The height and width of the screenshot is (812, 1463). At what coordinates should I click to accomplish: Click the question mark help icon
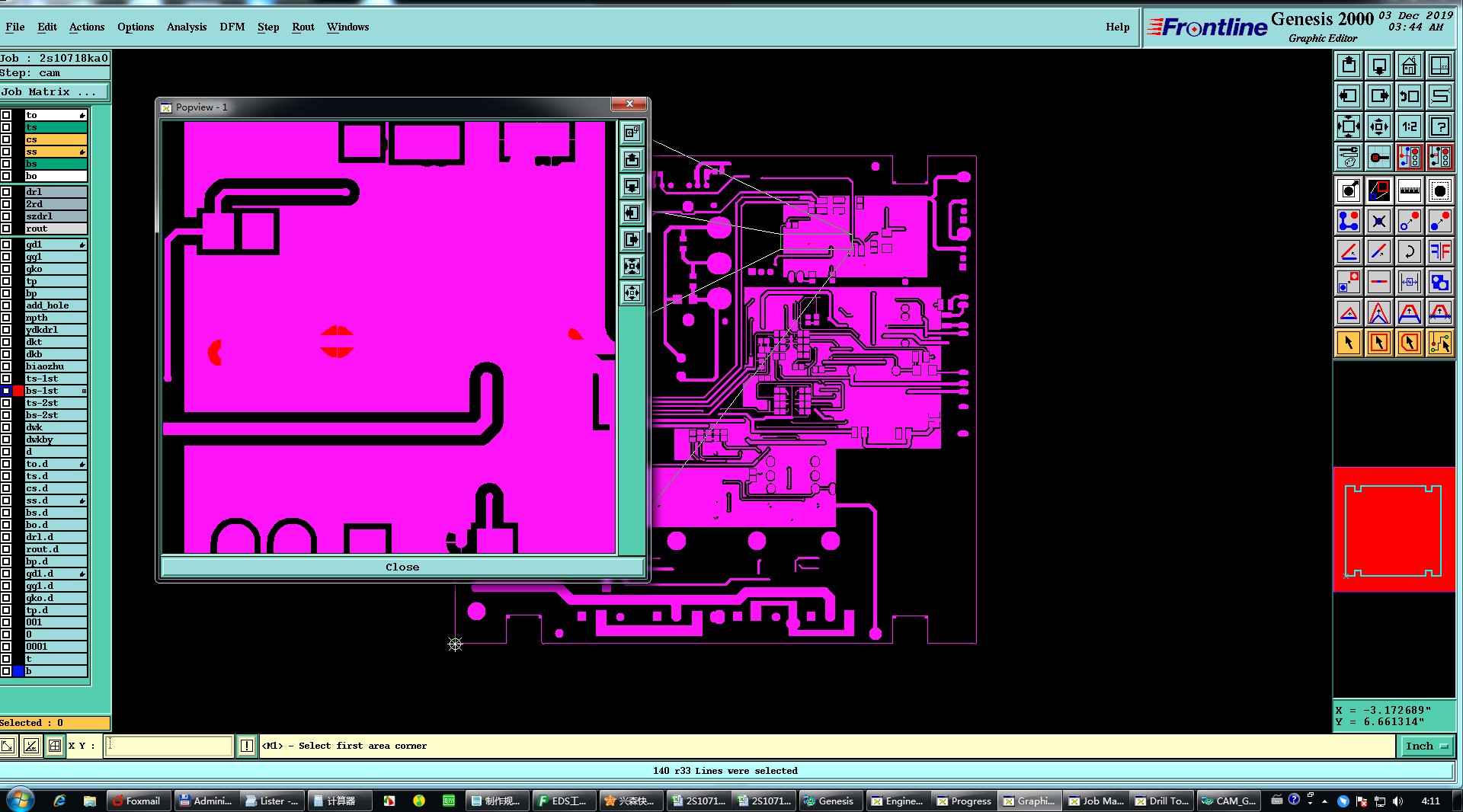[1440, 126]
